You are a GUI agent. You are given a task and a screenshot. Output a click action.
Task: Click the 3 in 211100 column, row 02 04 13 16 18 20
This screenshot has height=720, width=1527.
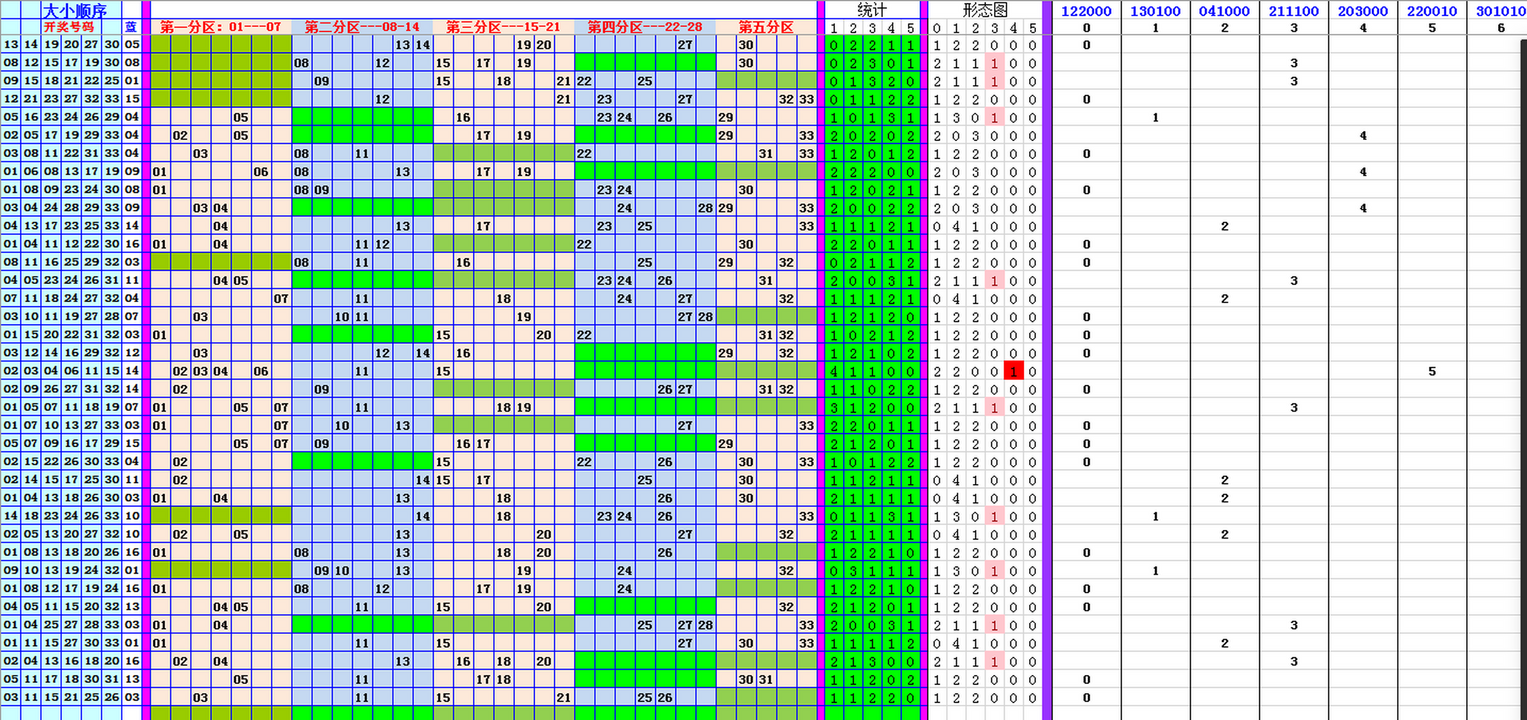[1293, 661]
